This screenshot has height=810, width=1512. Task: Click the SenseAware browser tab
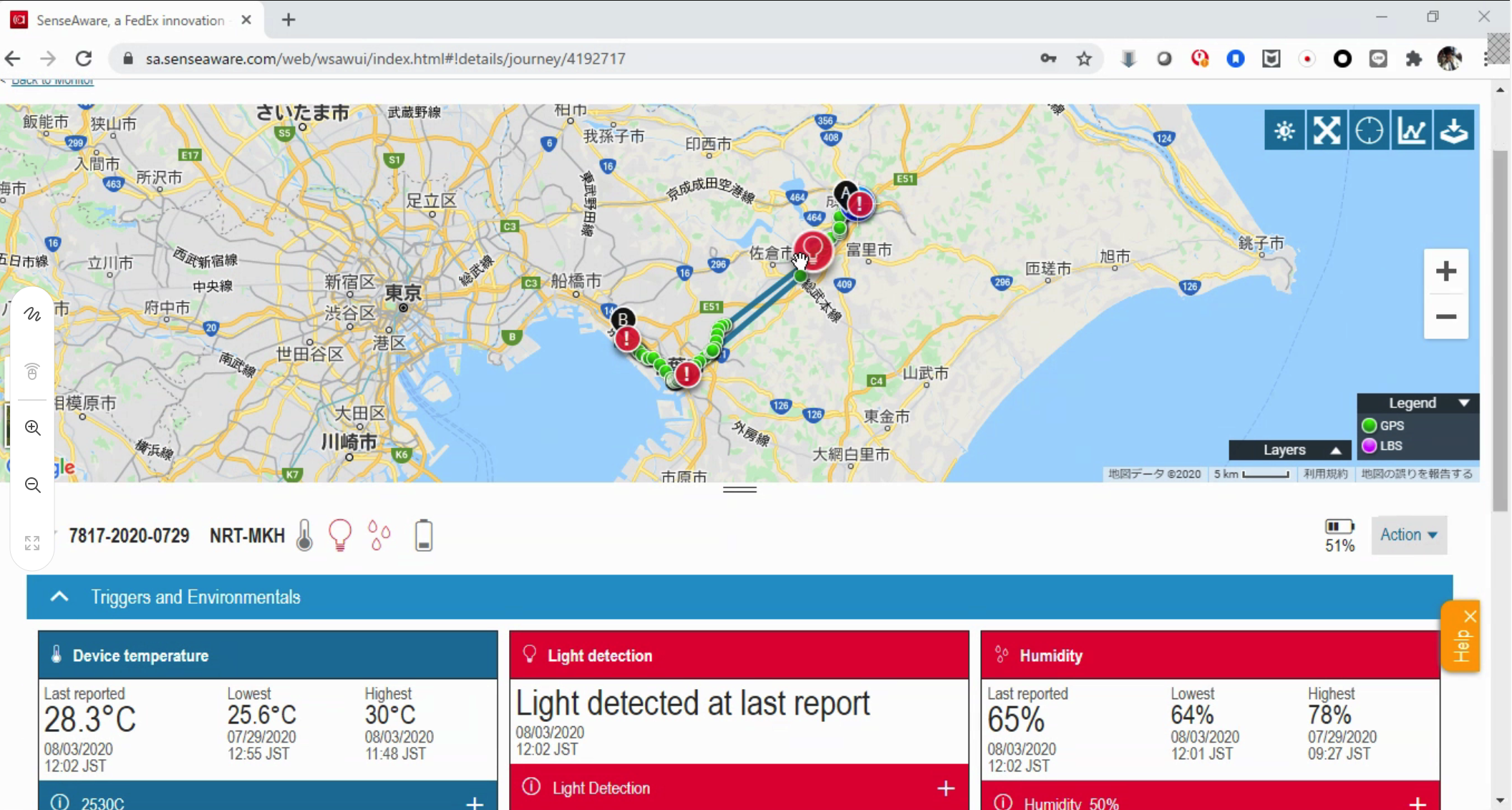point(130,20)
